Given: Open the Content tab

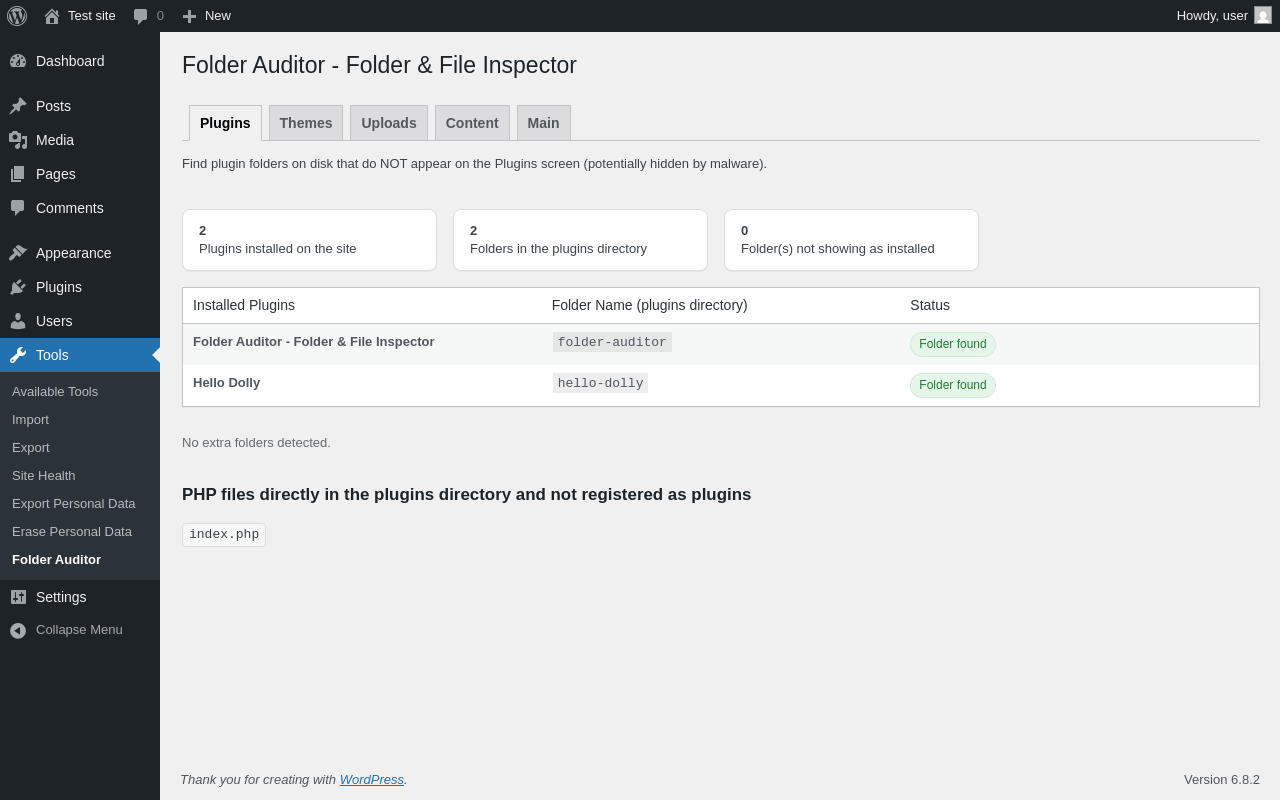Looking at the screenshot, I should [x=472, y=123].
